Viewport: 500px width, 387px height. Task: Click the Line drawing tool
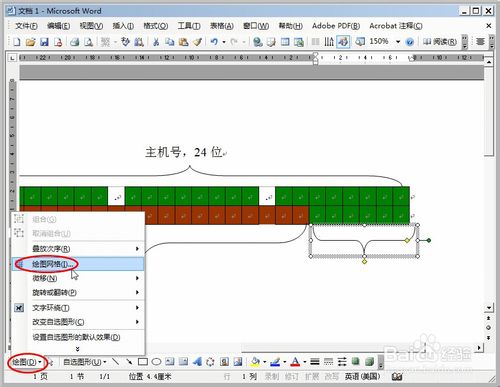115,362
